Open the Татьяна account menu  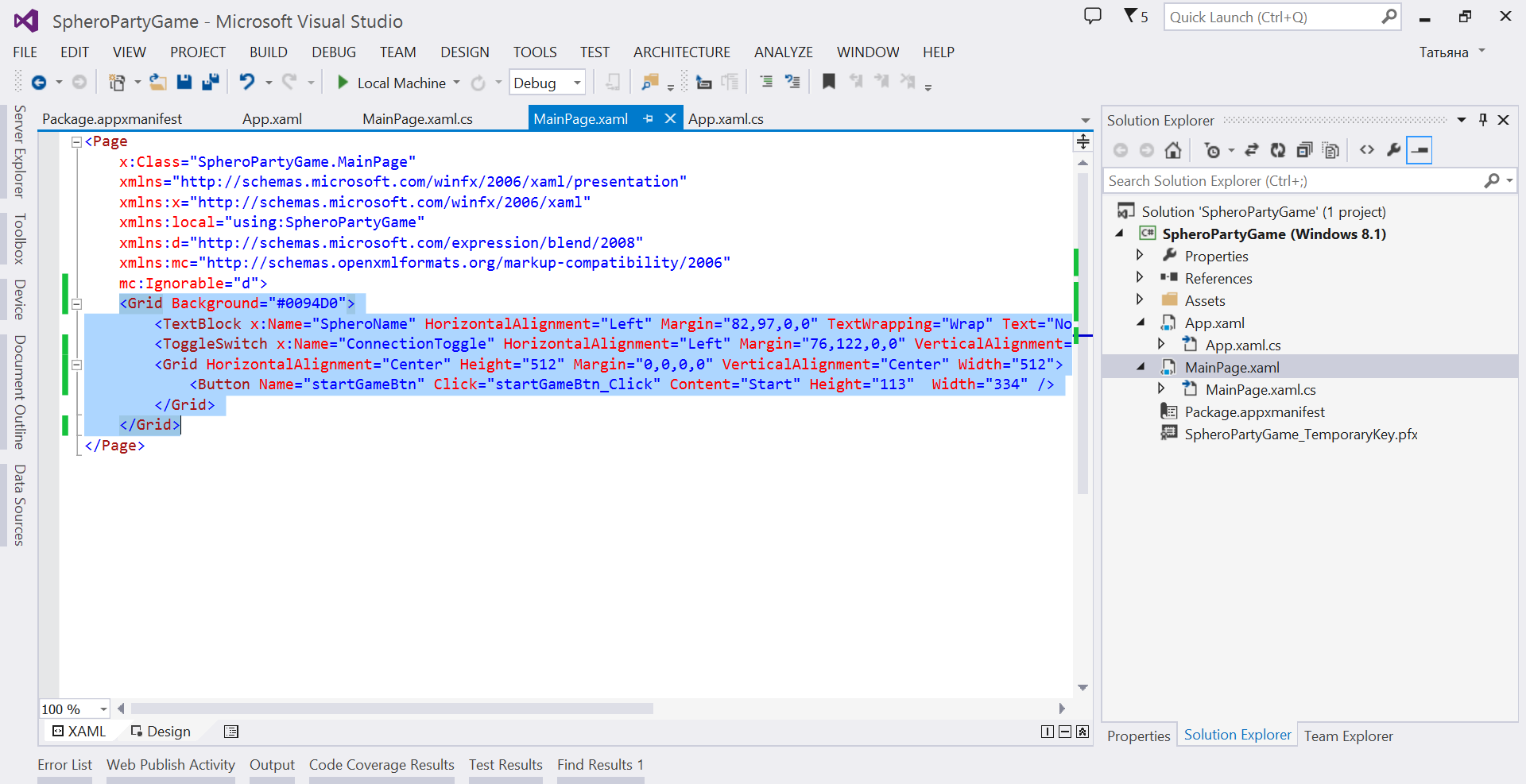click(x=1452, y=52)
